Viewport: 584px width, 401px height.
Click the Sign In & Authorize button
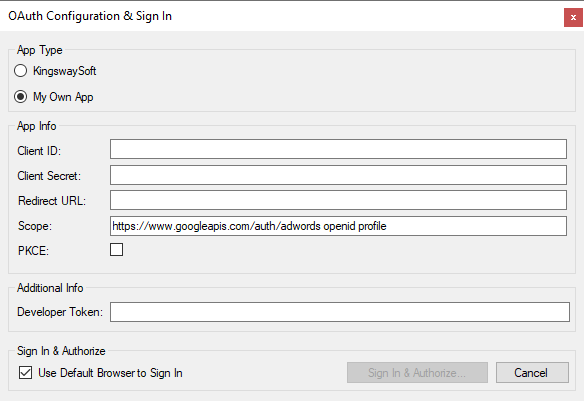[417, 372]
